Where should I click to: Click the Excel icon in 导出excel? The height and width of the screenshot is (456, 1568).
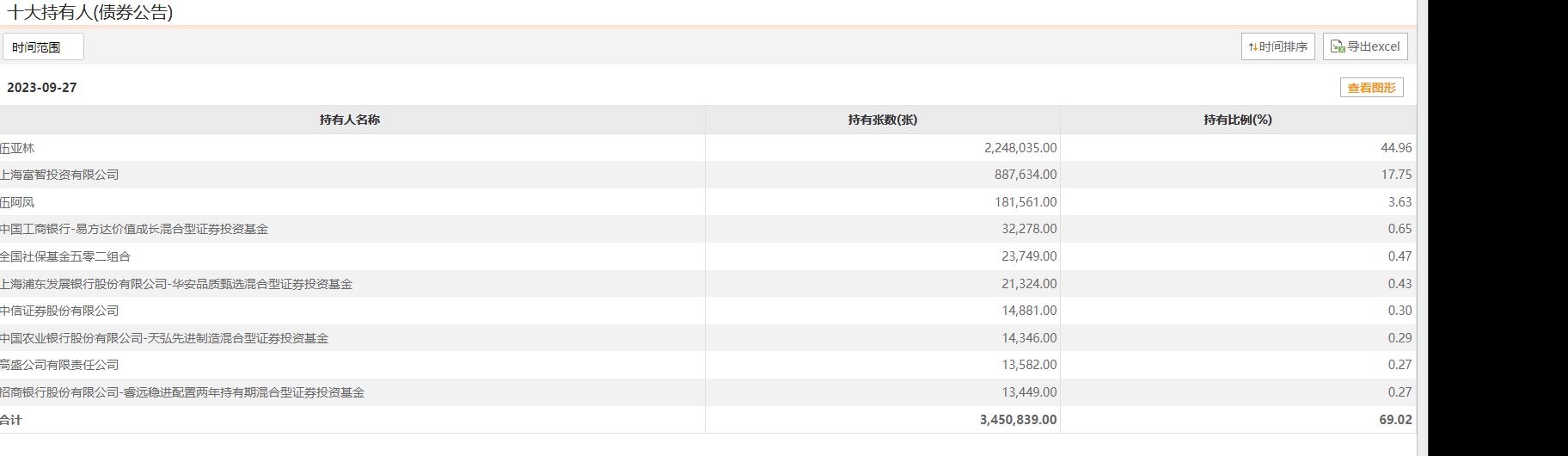pos(1338,47)
